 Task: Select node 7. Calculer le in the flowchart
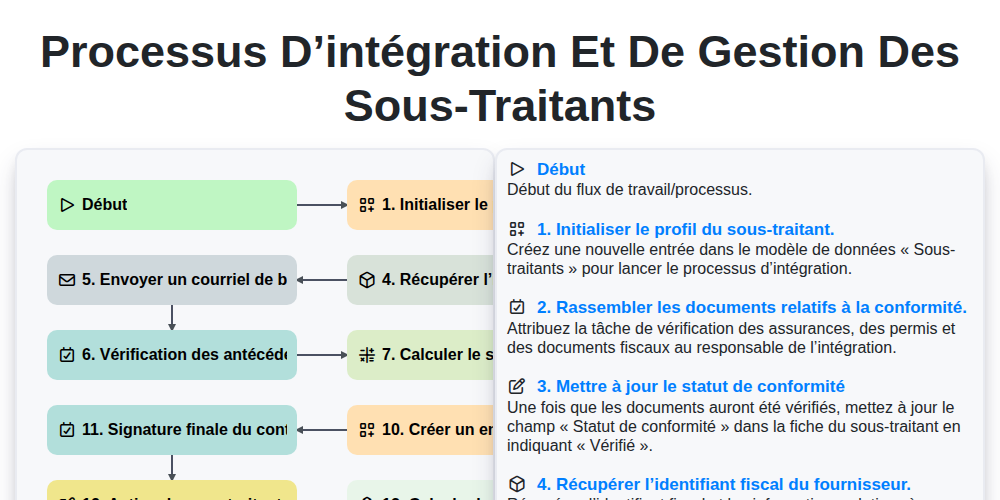(x=420, y=355)
